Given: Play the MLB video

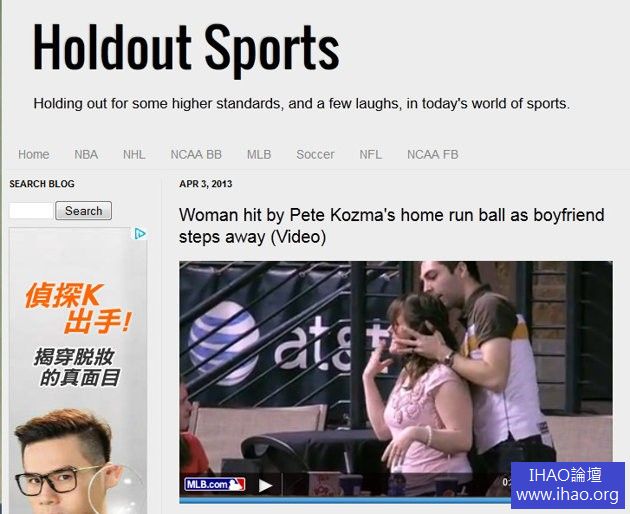Looking at the screenshot, I should click(265, 485).
